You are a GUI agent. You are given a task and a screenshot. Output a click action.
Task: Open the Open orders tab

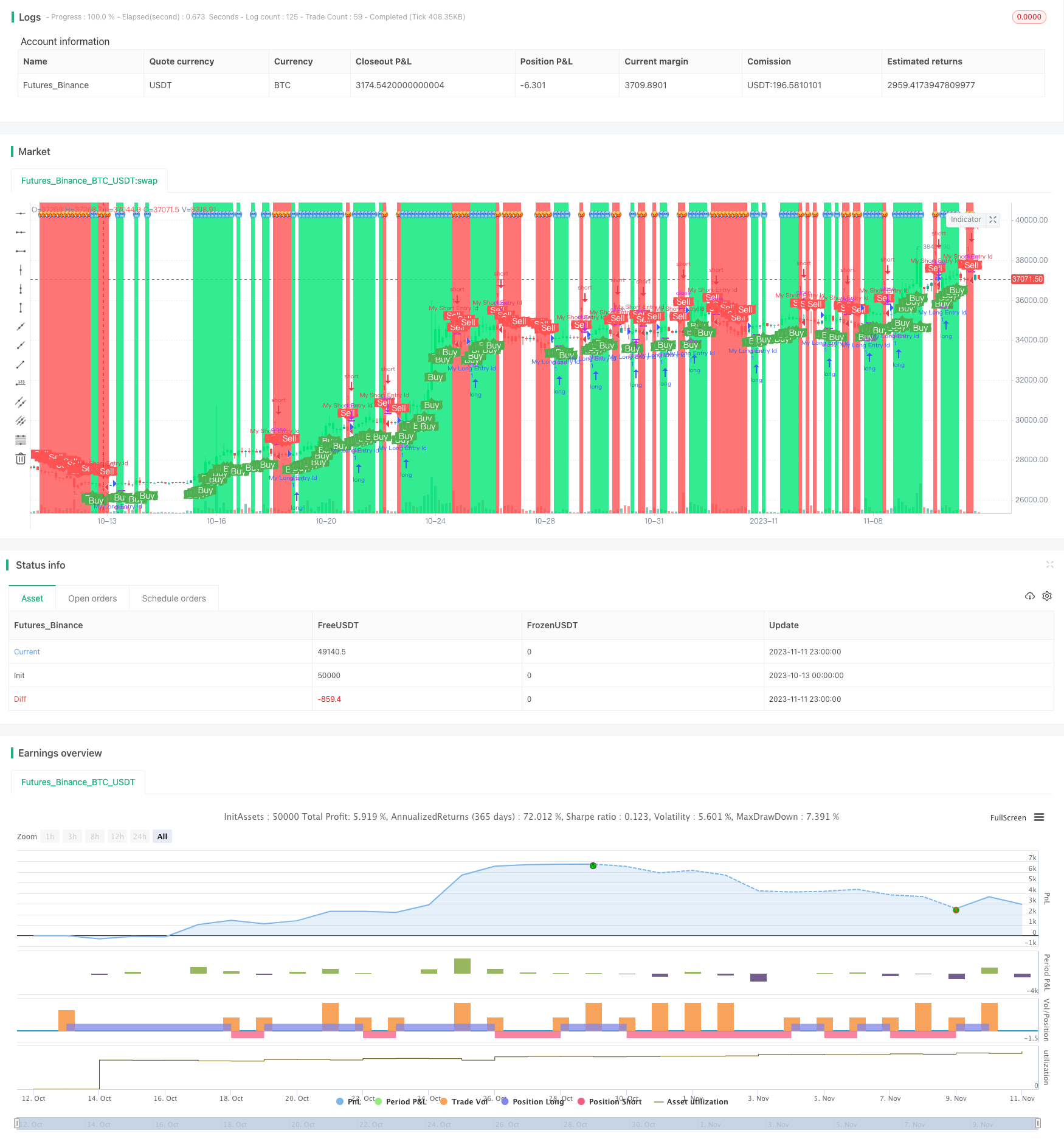(92, 598)
